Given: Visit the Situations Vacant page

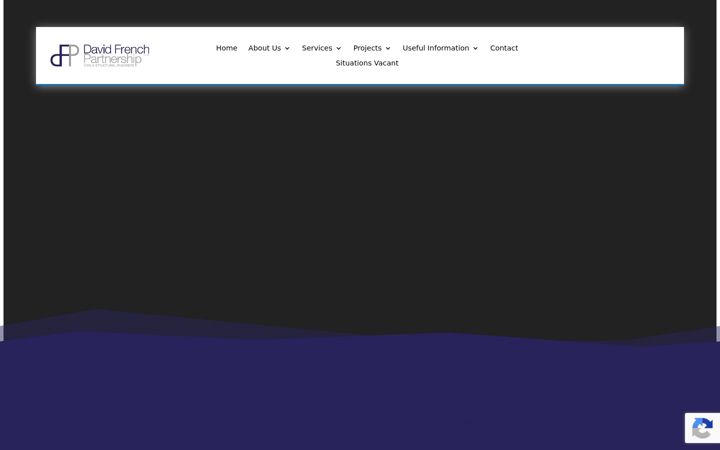Looking at the screenshot, I should coord(367,63).
